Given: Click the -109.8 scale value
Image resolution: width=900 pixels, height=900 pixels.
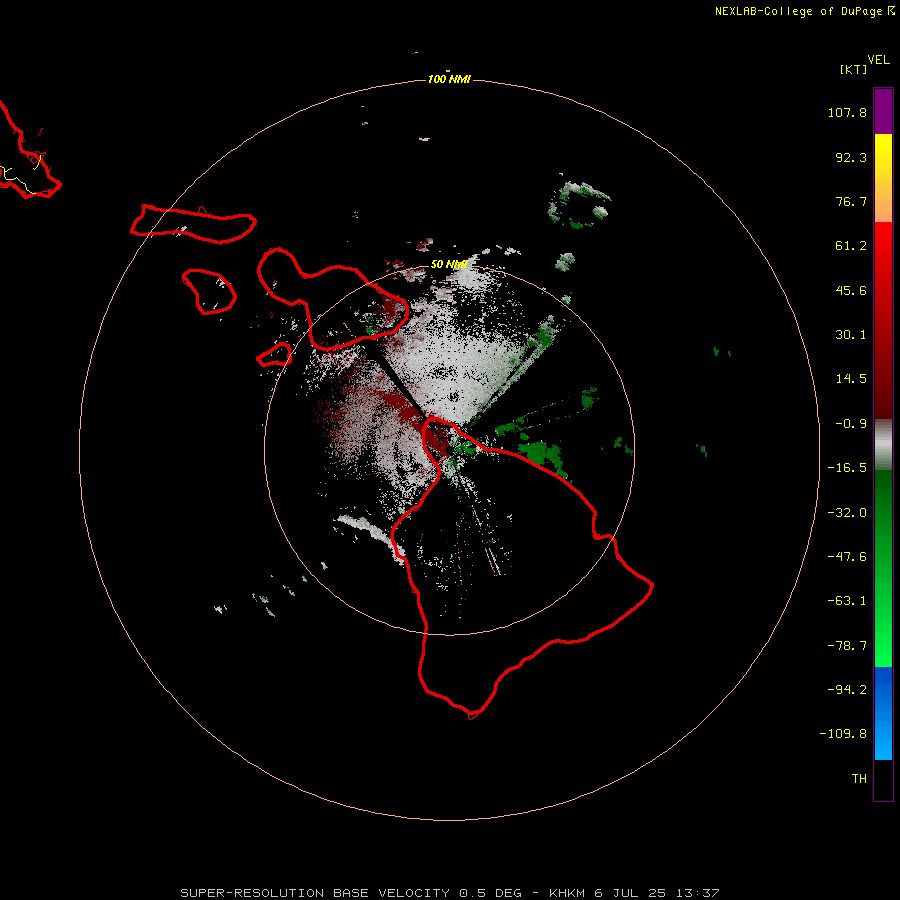Looking at the screenshot, I should pos(844,734).
